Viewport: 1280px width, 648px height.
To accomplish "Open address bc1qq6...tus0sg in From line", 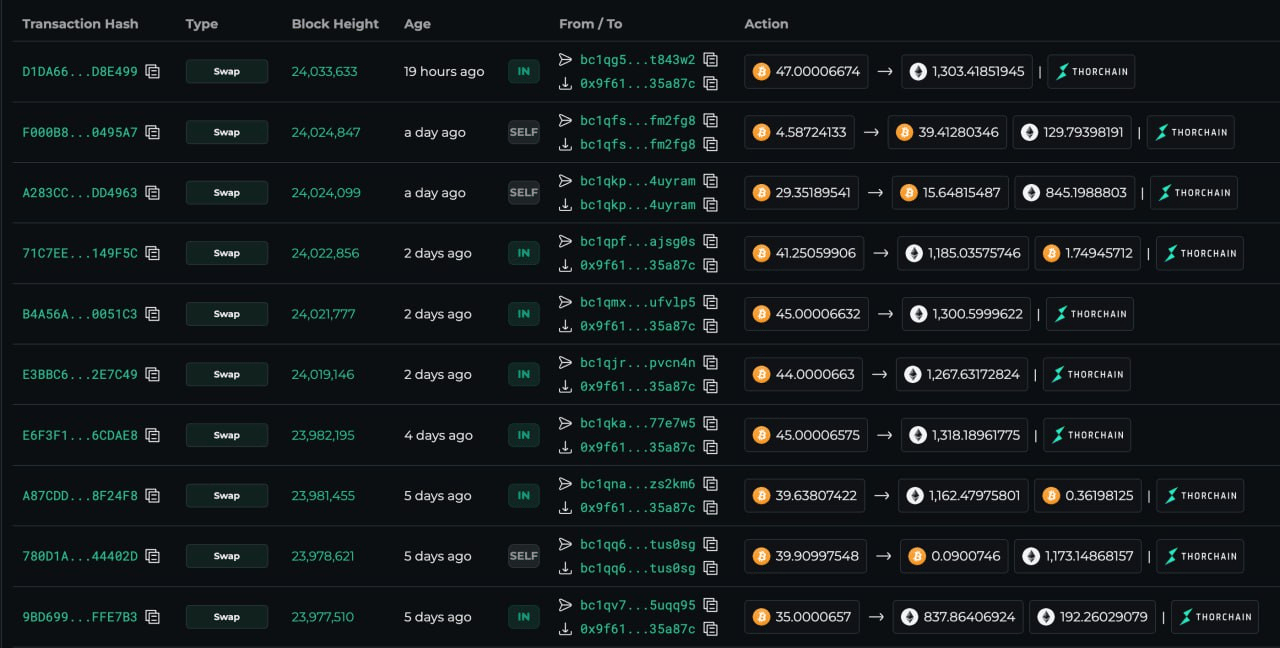I will (x=637, y=544).
